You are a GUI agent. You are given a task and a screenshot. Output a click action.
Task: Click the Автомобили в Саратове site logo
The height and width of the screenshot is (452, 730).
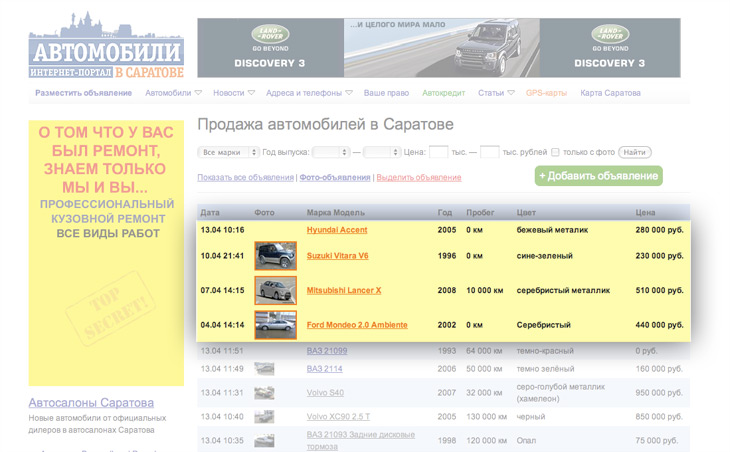pyautogui.click(x=106, y=47)
